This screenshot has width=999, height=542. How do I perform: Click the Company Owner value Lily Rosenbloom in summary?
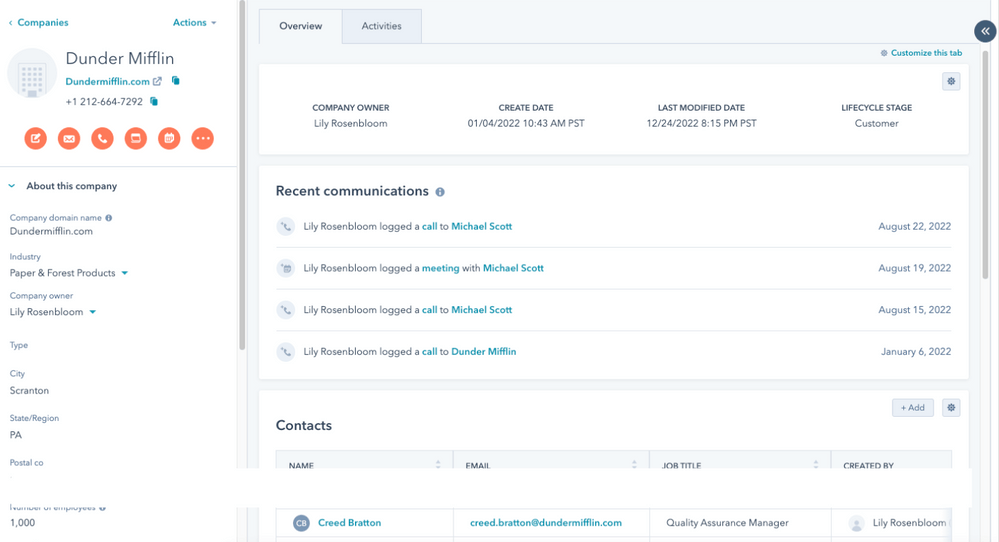350,124
